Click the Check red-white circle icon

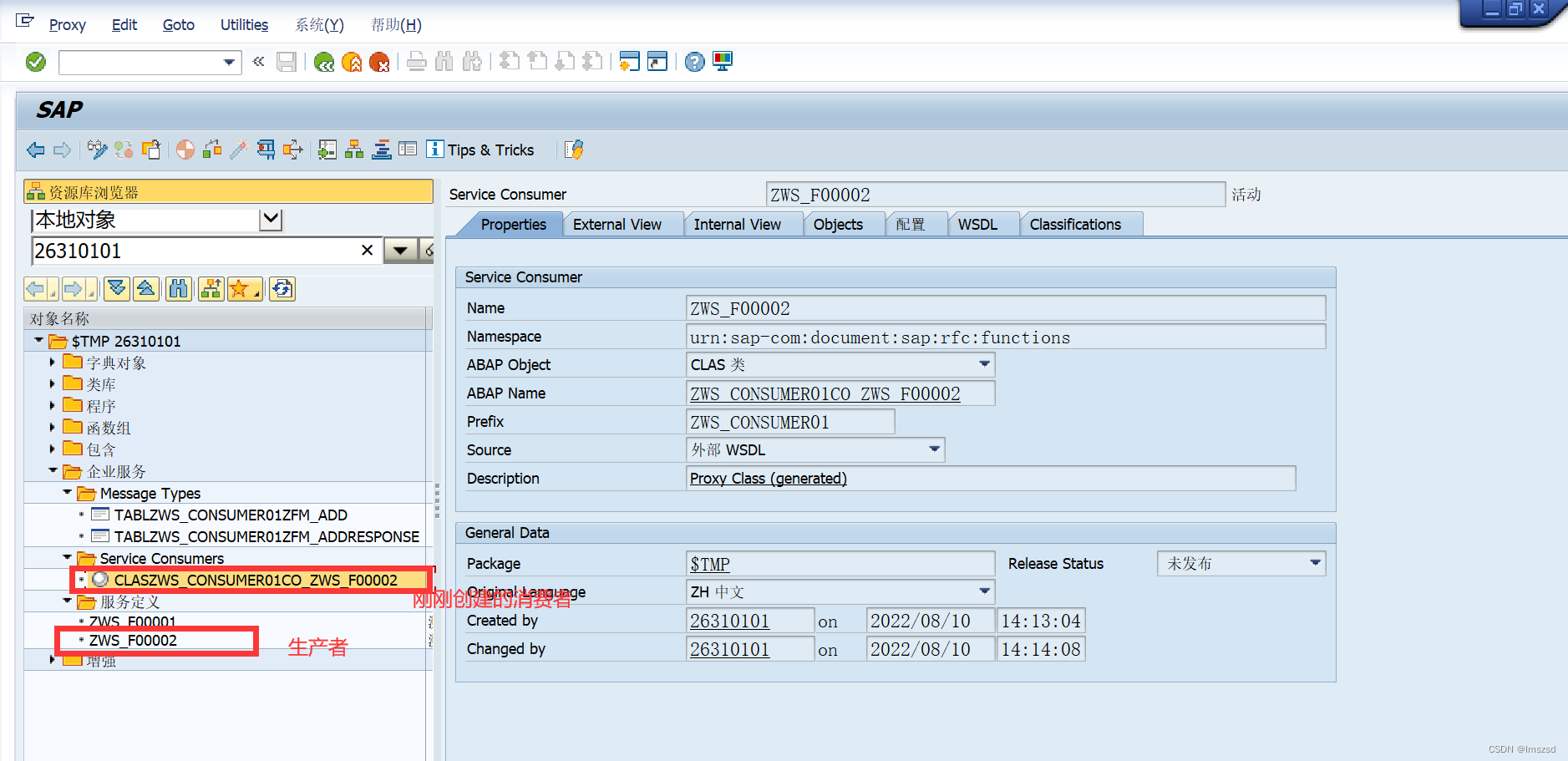pos(185,150)
